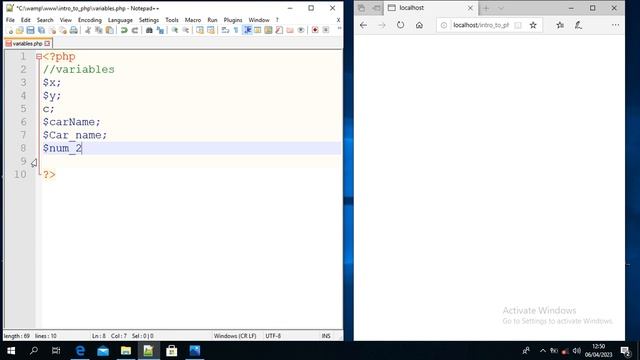
Task: Click INS mode in status bar
Action: (326, 336)
